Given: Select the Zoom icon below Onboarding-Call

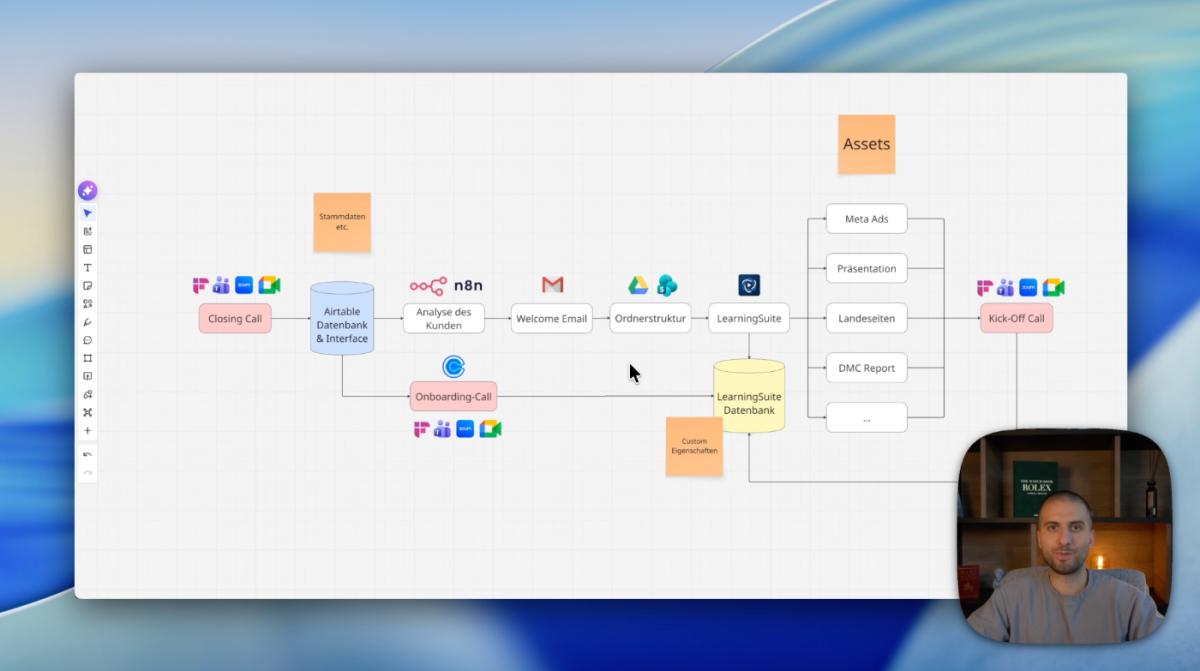Looking at the screenshot, I should click(465, 429).
